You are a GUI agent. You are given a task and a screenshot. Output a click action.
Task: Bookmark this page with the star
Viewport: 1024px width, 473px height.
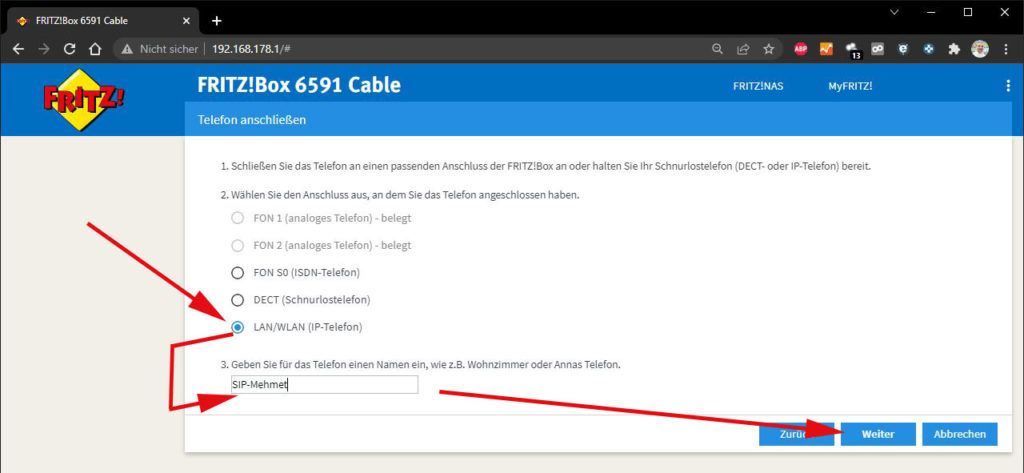tap(769, 49)
